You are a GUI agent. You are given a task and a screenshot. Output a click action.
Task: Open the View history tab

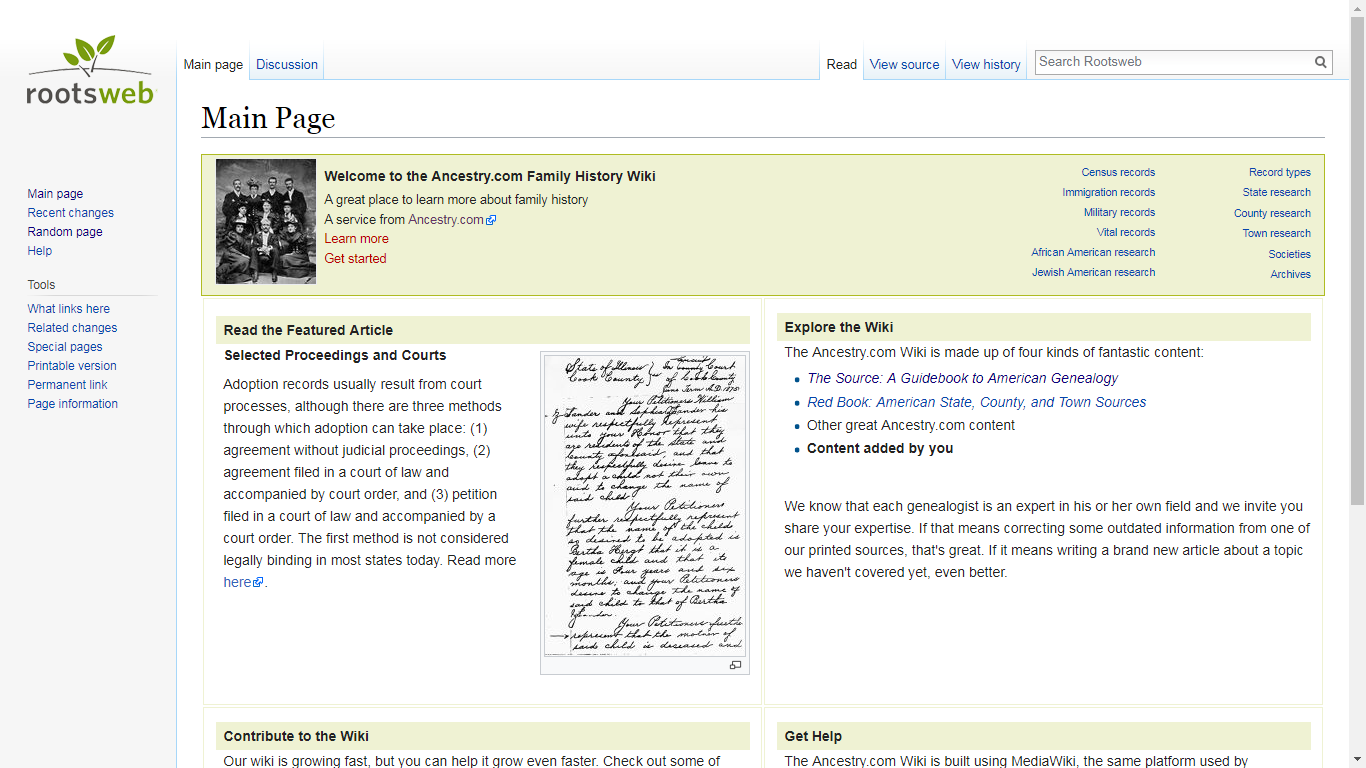[x=986, y=64]
